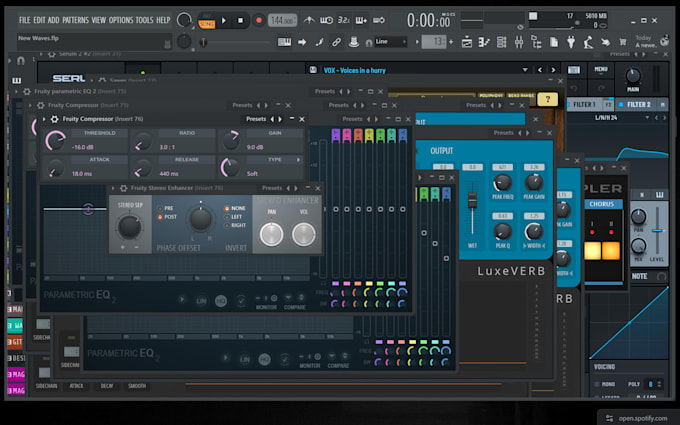680x425 pixels.
Task: Toggle HQ button in front Parametric EQ 2
Action: pos(221,301)
